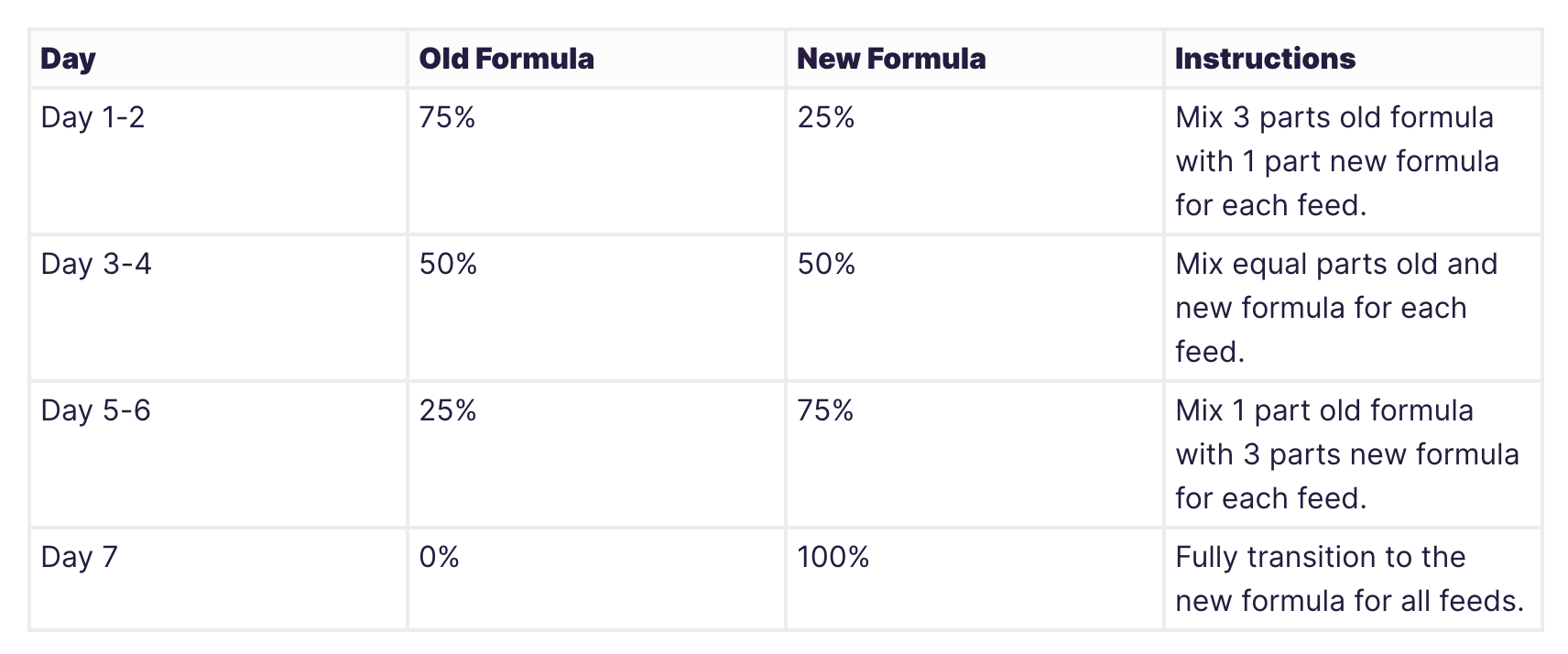Select the Day 3-4 cell
Screen dimensions: 1568x654
96,264
